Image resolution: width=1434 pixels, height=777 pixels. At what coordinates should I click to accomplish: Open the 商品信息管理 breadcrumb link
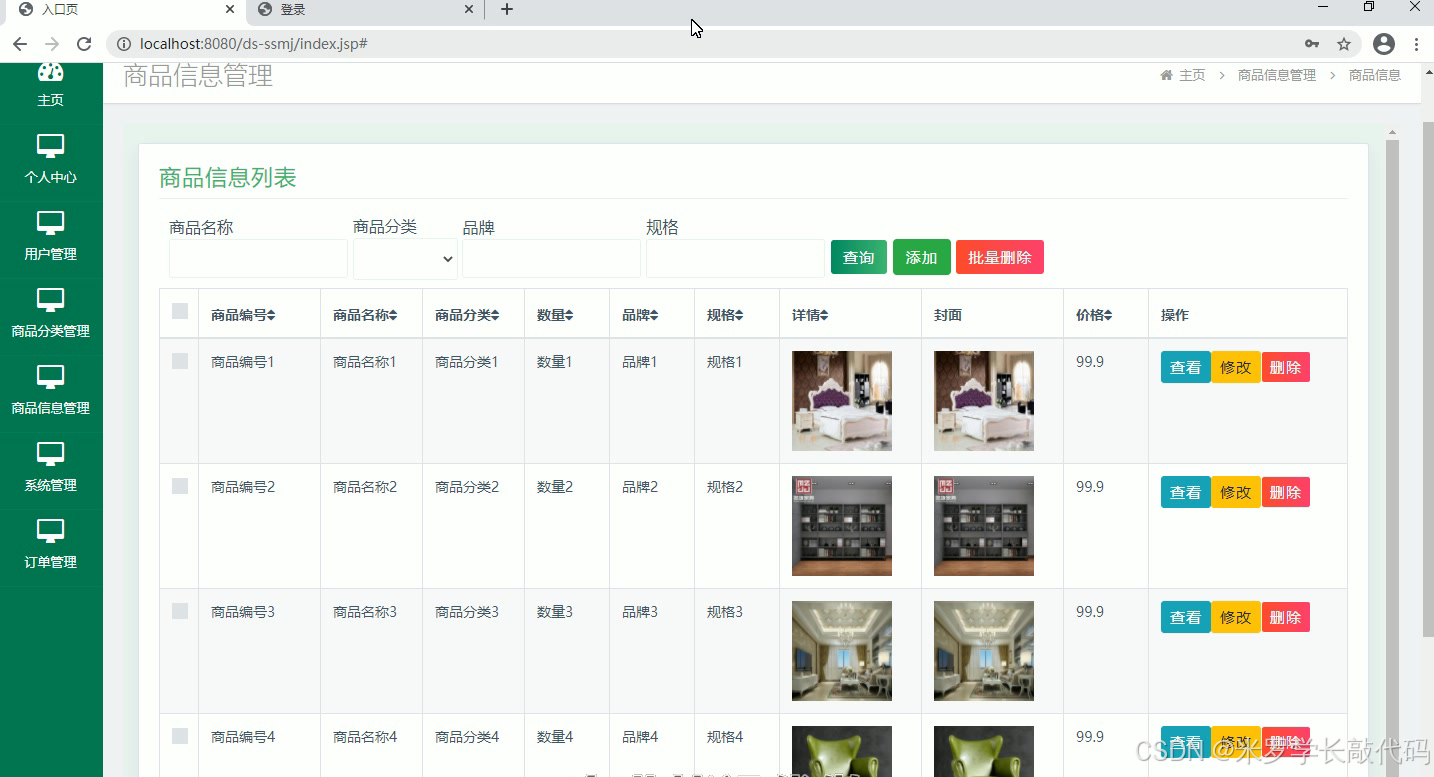[1277, 74]
